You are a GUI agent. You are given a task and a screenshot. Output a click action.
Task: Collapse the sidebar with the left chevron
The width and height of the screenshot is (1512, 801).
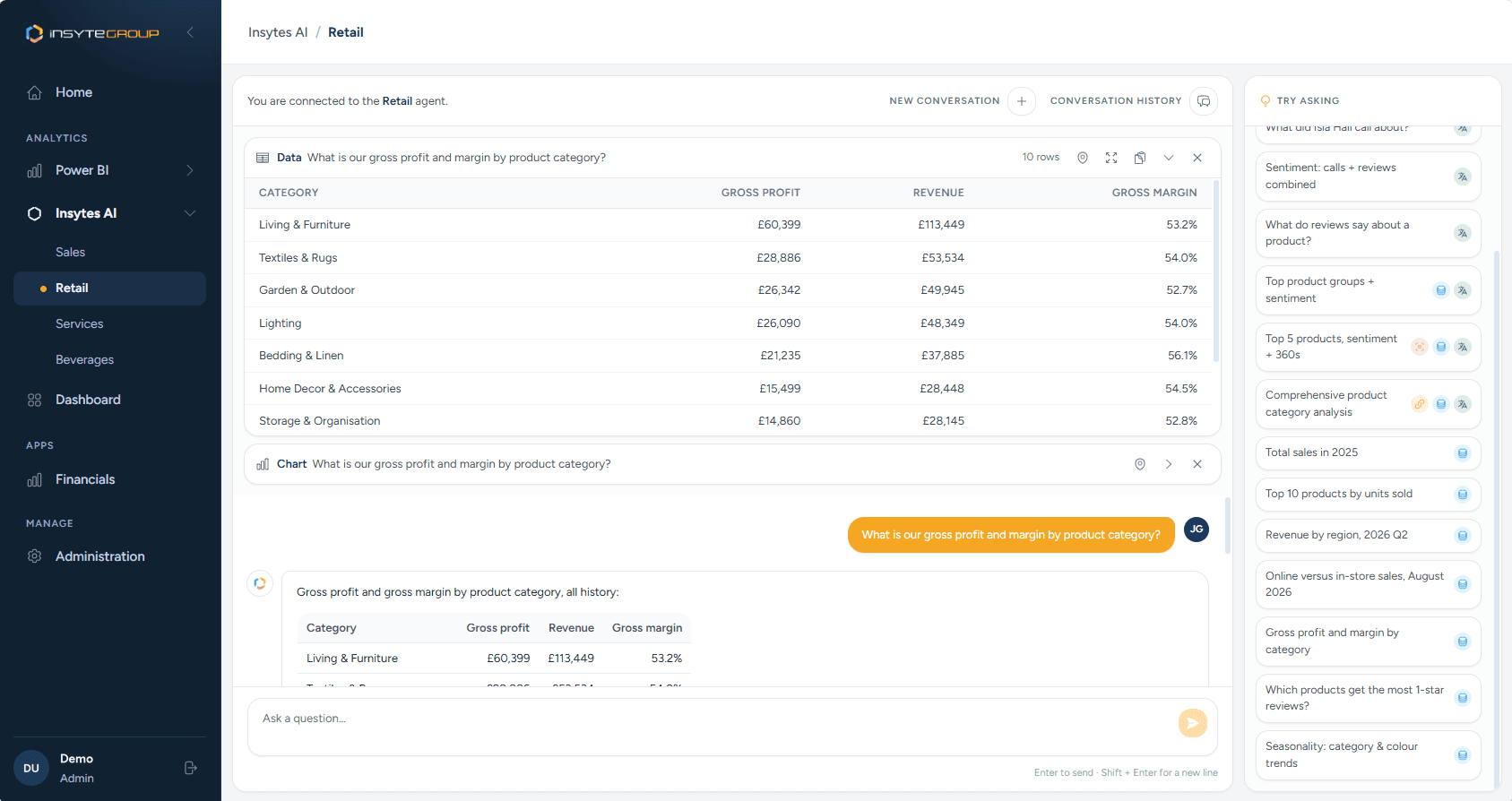[190, 32]
